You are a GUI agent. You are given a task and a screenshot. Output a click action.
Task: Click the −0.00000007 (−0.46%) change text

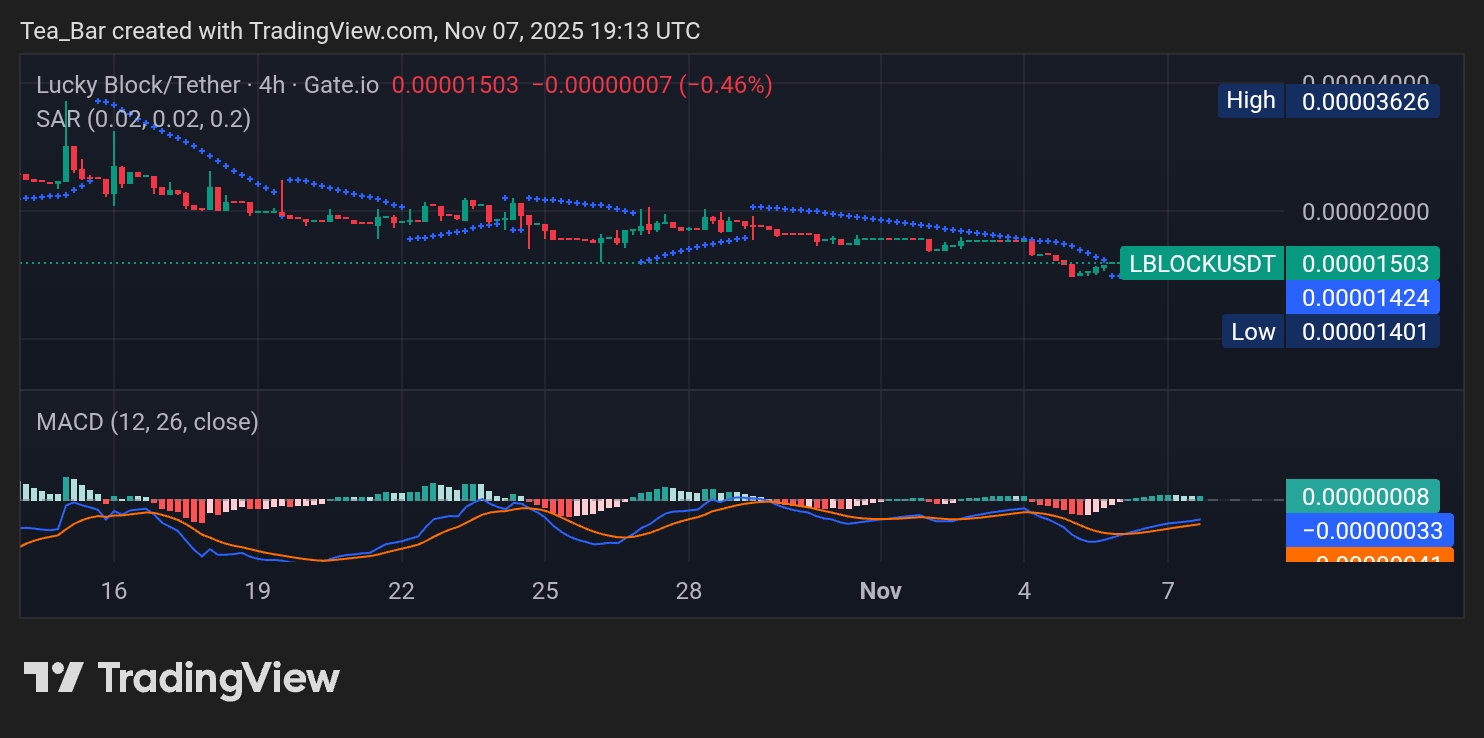652,85
